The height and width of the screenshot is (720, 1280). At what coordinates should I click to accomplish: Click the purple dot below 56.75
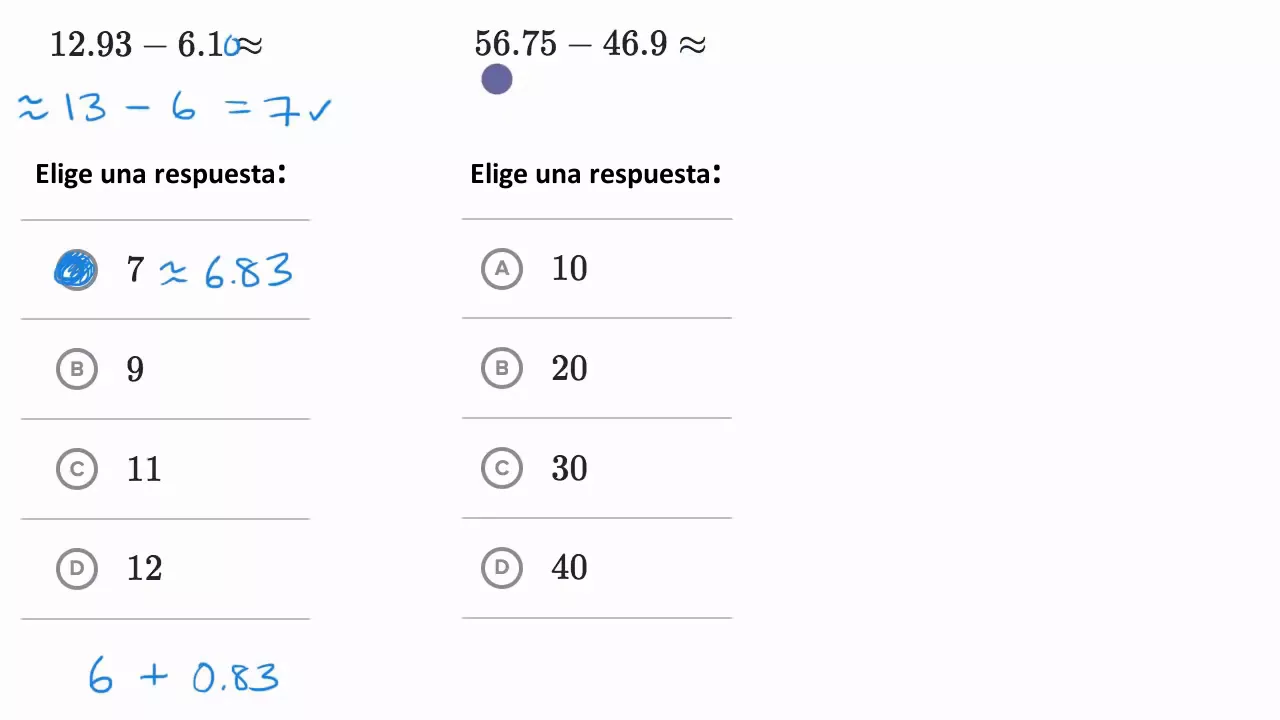(497, 80)
